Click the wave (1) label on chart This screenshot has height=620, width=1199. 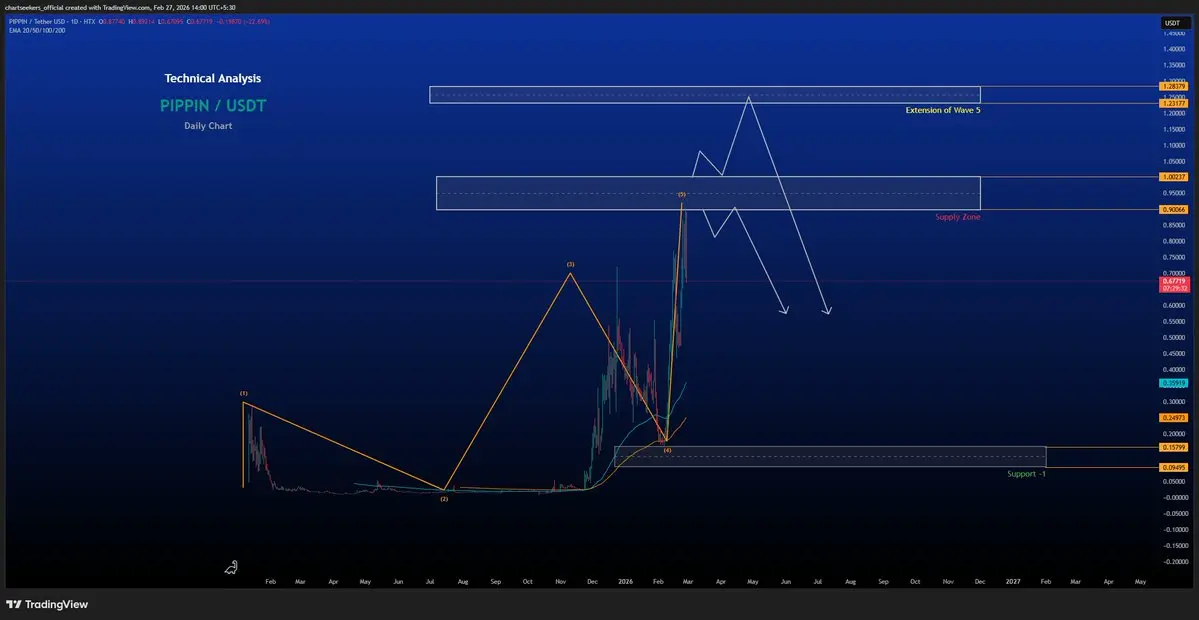point(244,393)
